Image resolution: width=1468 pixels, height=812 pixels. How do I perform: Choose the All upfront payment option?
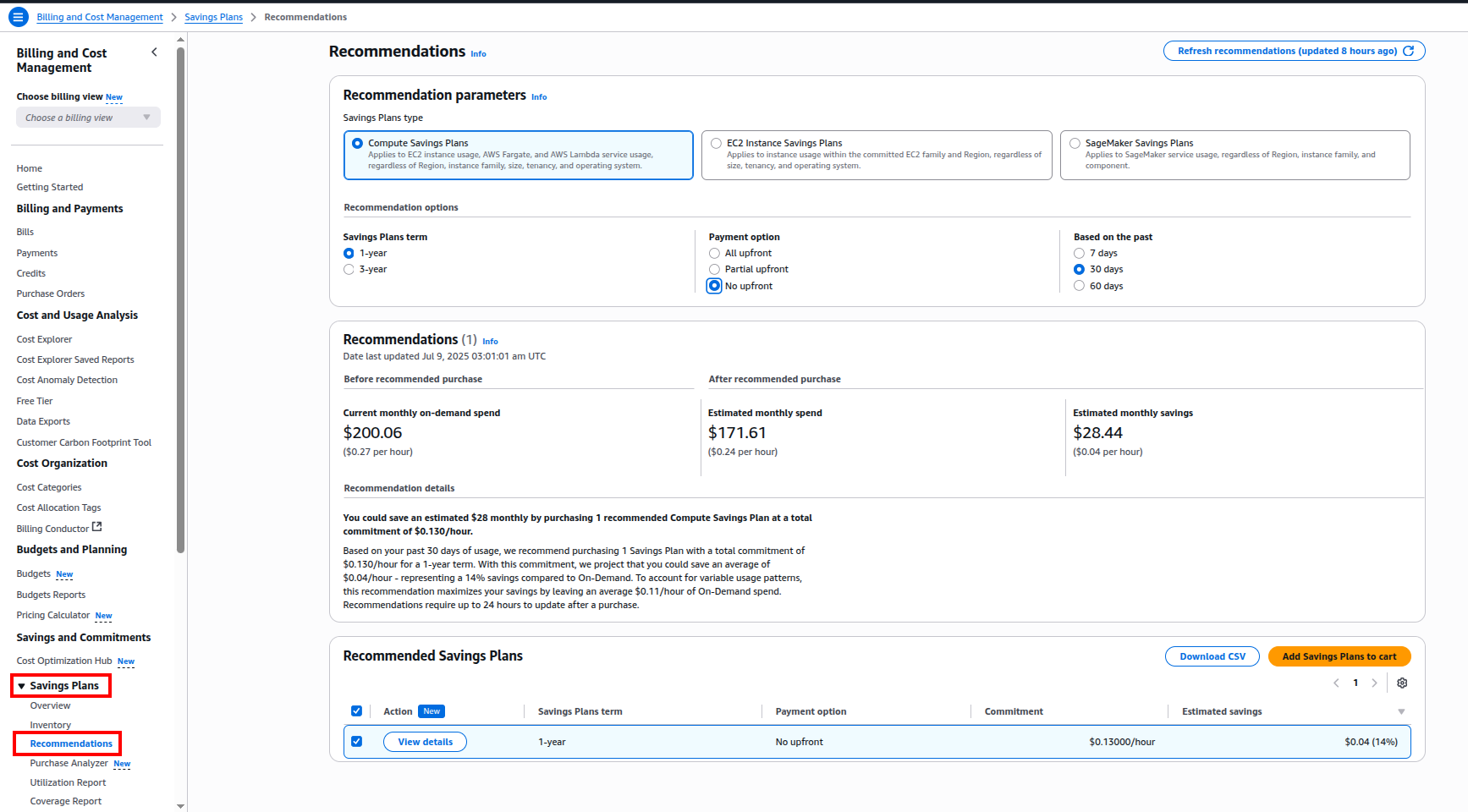click(714, 254)
